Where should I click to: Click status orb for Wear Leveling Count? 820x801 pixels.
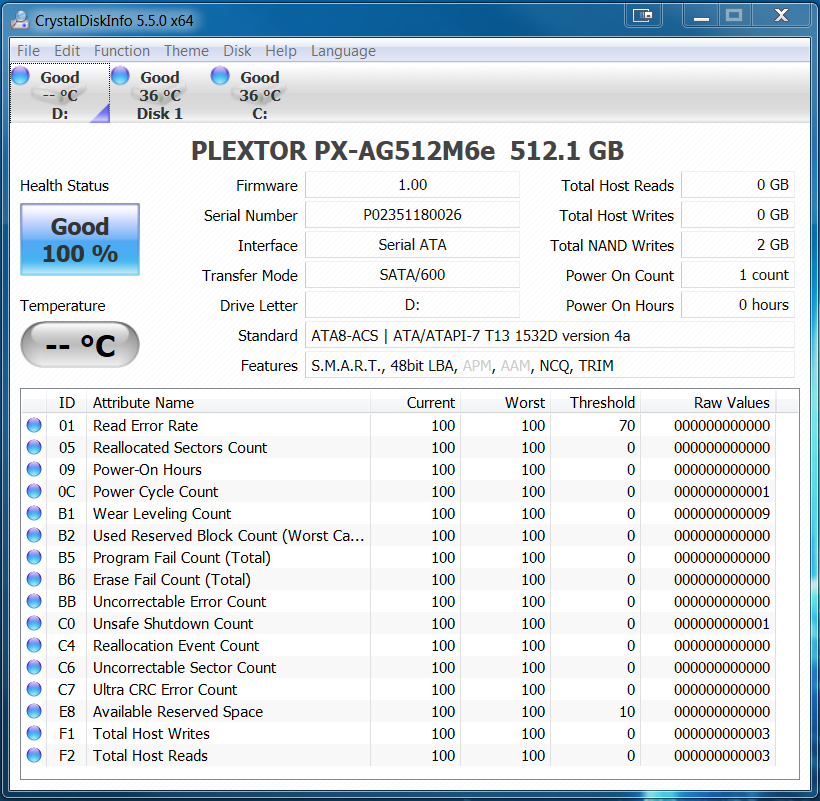(34, 514)
